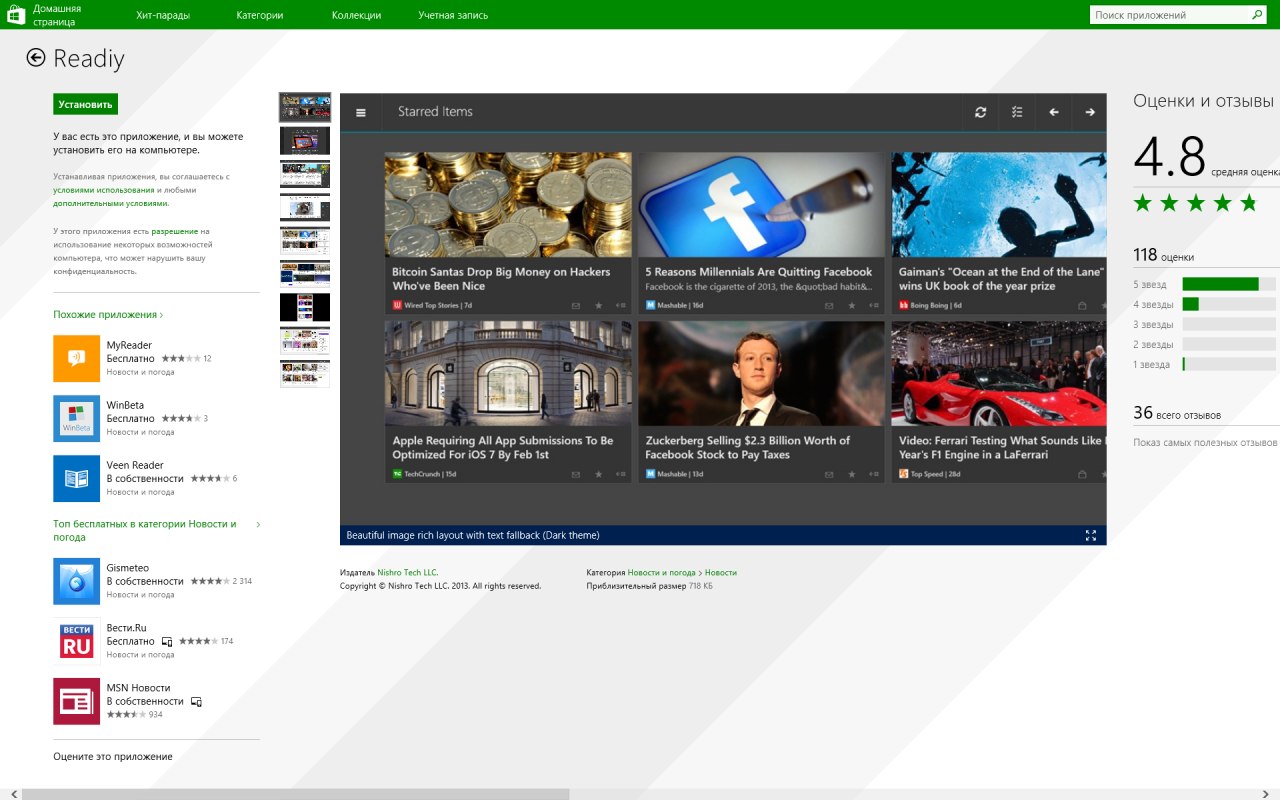
Task: Open the Veen Reader app icon
Action: (x=76, y=478)
